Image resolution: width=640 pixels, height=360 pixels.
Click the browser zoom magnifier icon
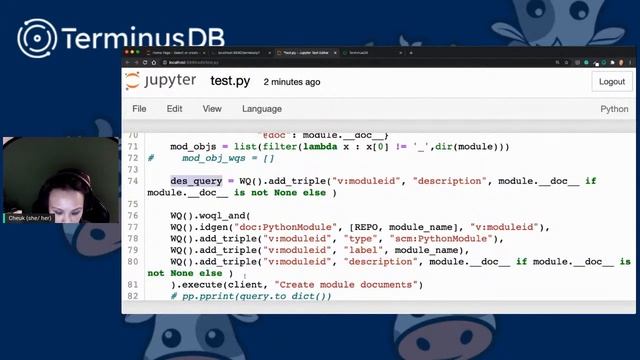click(x=558, y=62)
